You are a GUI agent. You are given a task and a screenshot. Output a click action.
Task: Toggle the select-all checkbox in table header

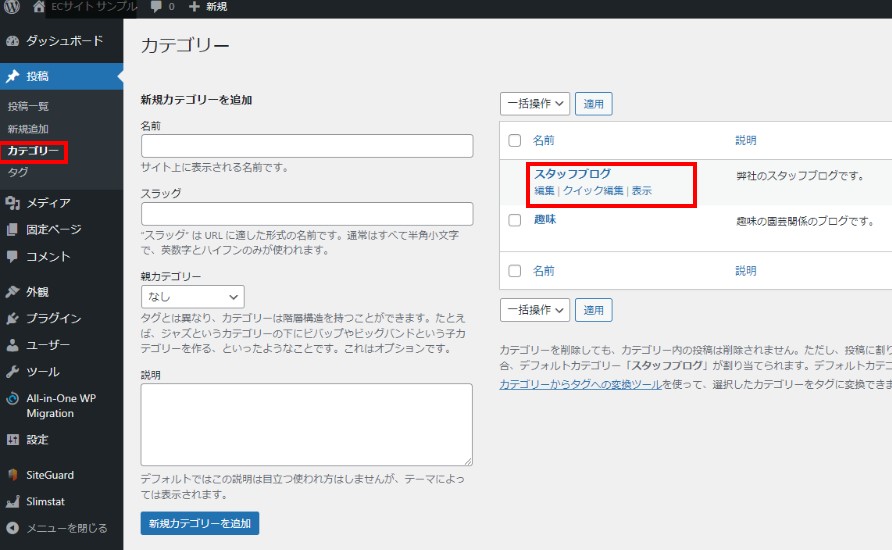point(515,141)
